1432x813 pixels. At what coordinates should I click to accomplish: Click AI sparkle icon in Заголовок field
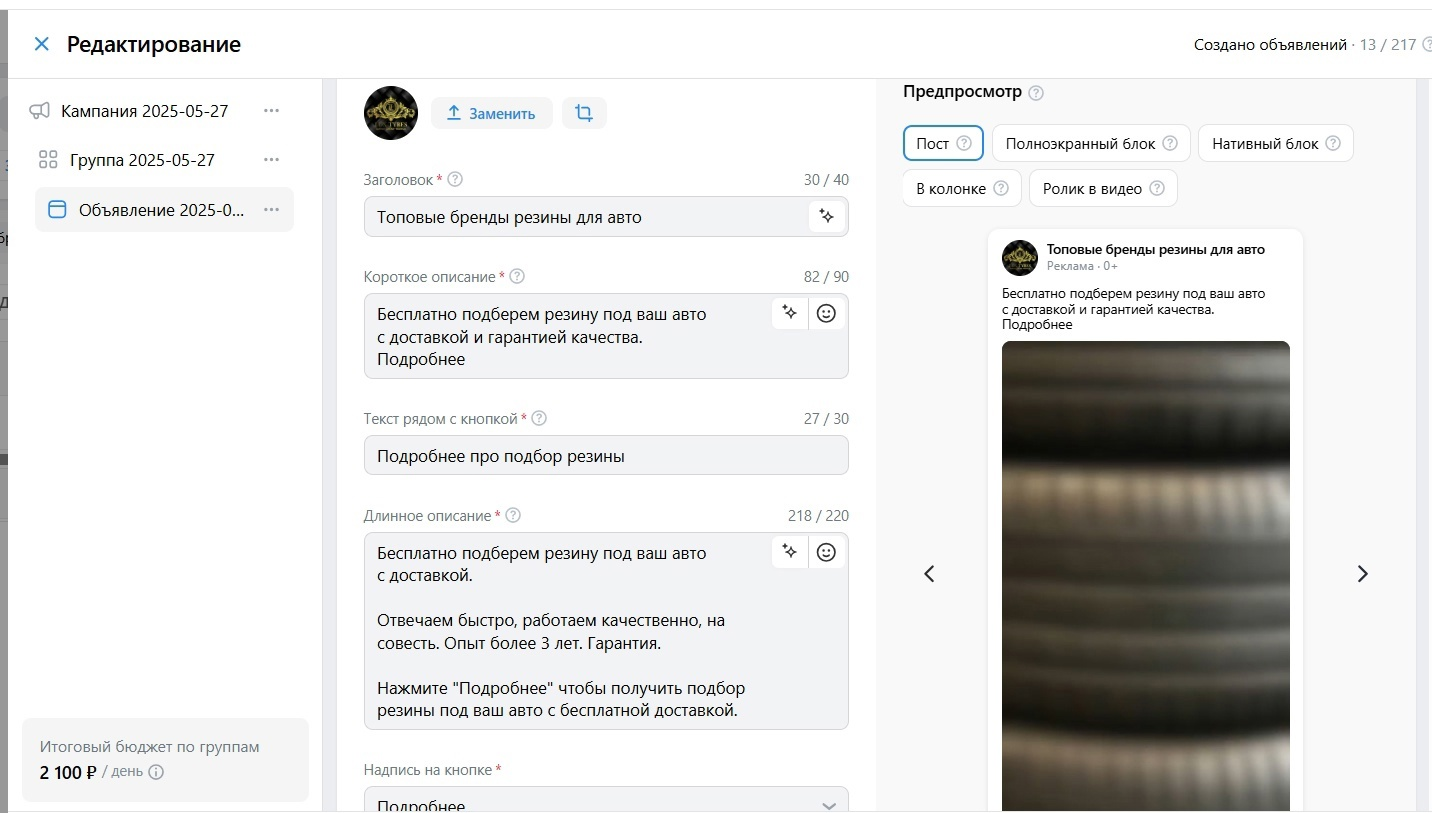click(x=826, y=216)
